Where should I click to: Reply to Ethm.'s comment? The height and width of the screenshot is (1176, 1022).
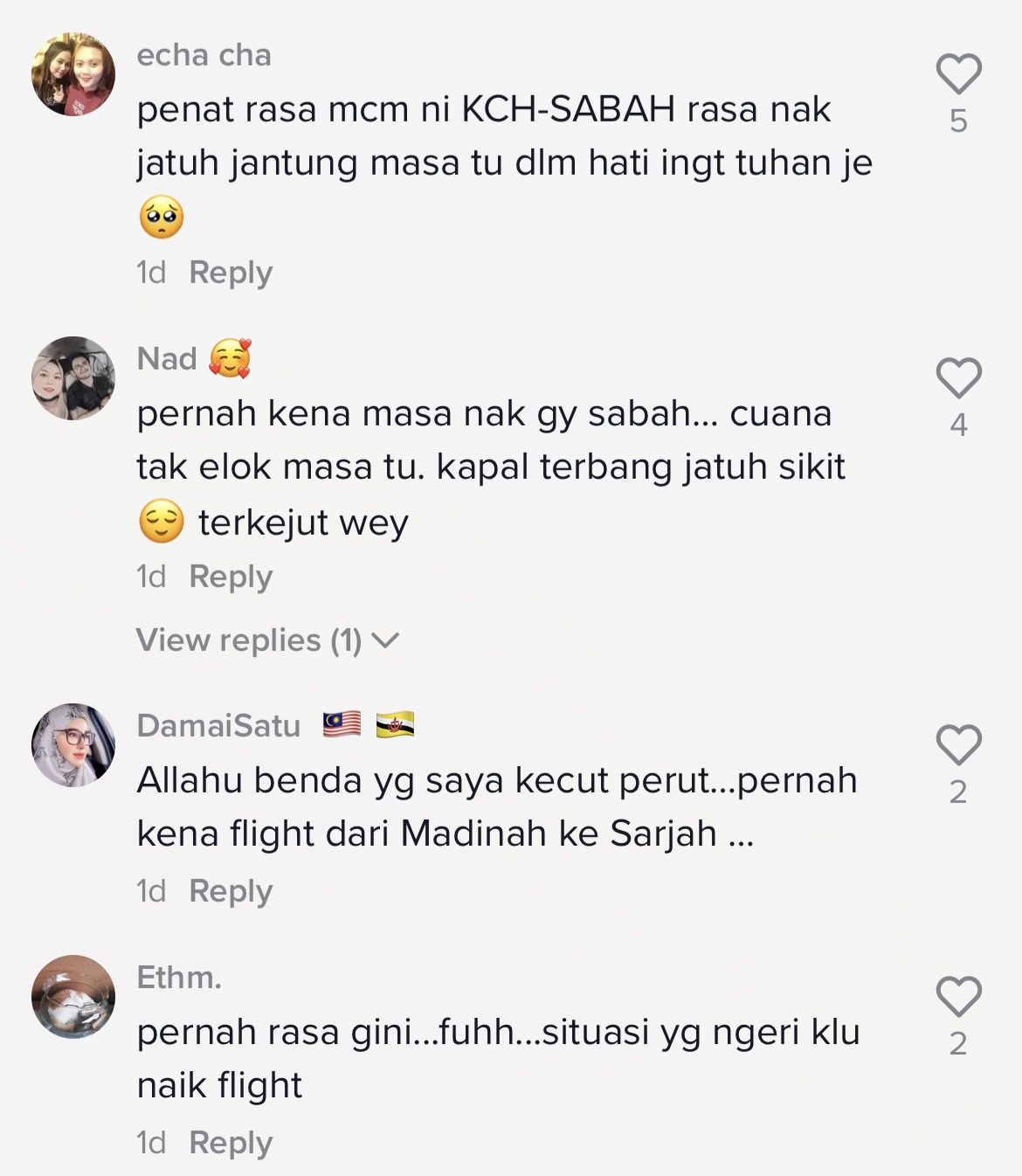pos(231,1143)
